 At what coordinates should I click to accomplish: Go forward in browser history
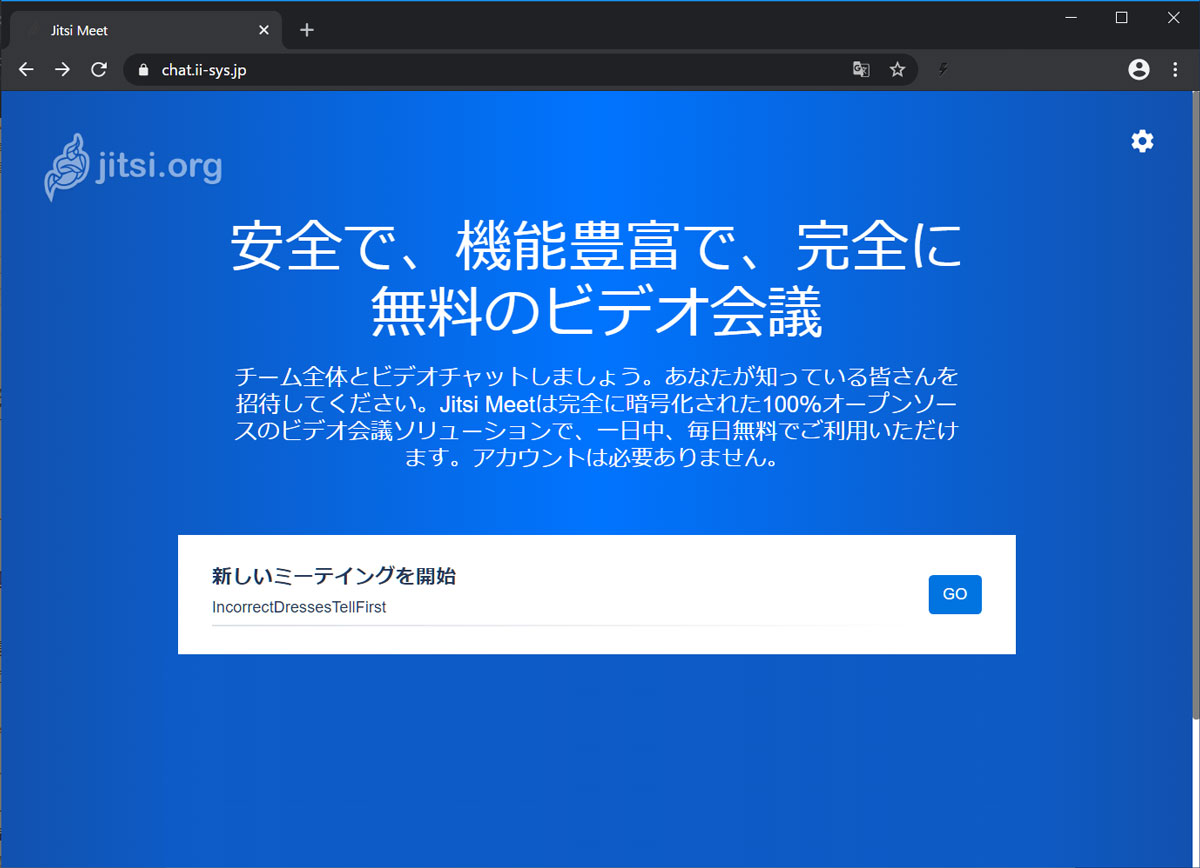coord(62,70)
